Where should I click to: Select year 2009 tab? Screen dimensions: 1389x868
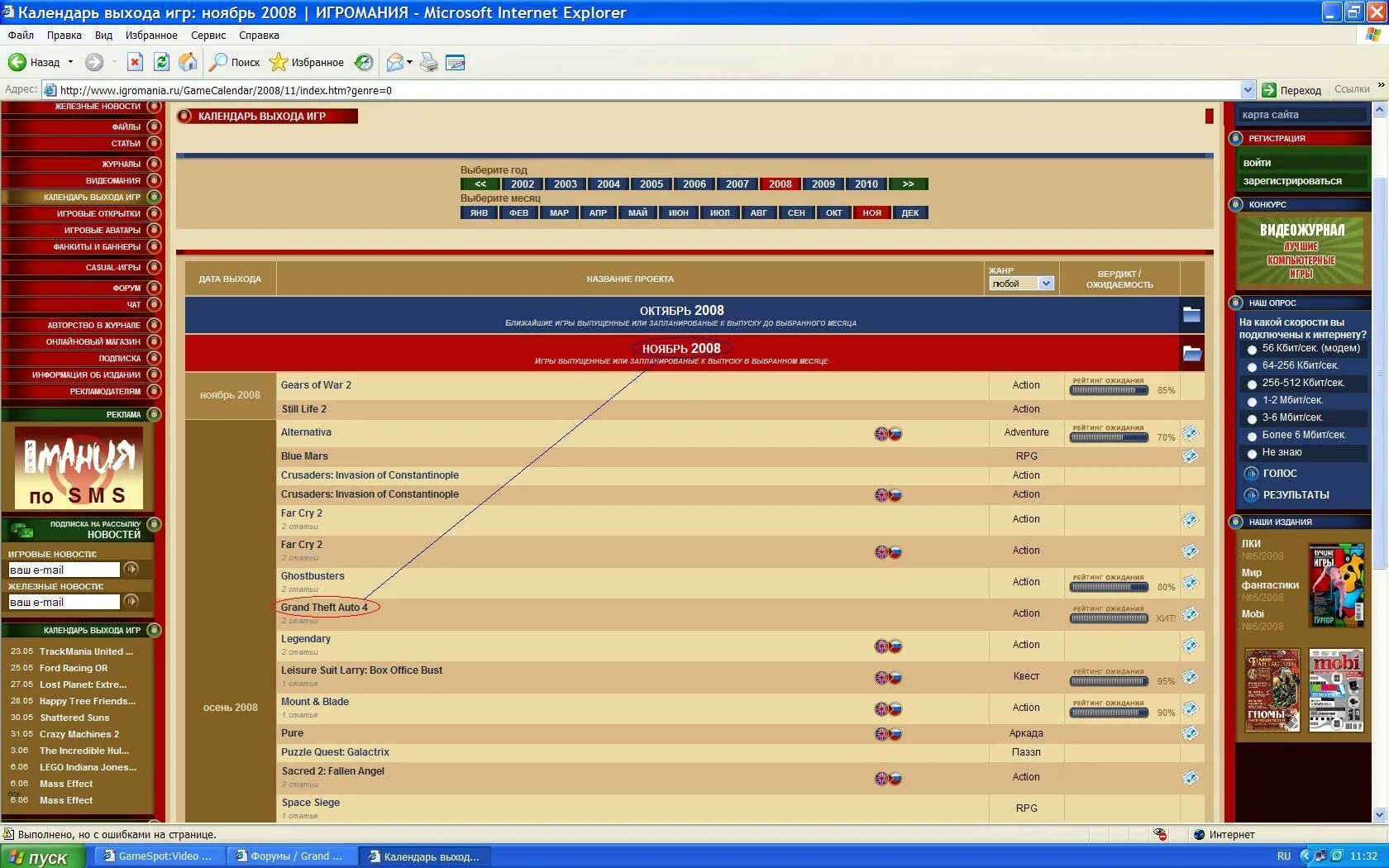click(x=823, y=184)
